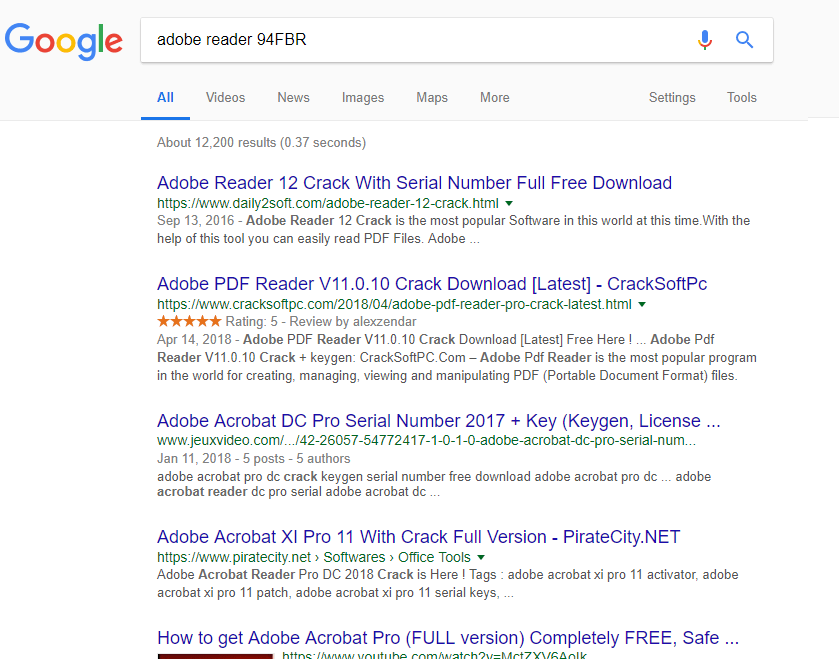Click the Google logo
The height and width of the screenshot is (659, 839).
tap(64, 40)
